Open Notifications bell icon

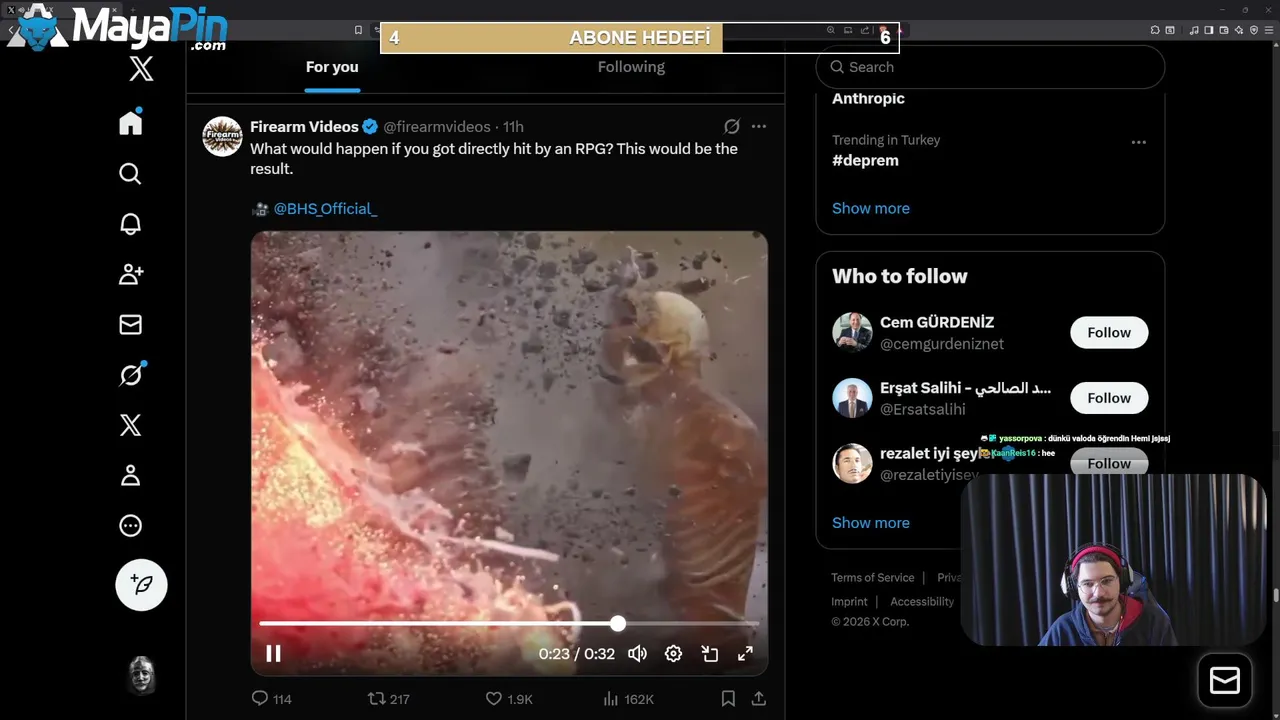[x=131, y=224]
